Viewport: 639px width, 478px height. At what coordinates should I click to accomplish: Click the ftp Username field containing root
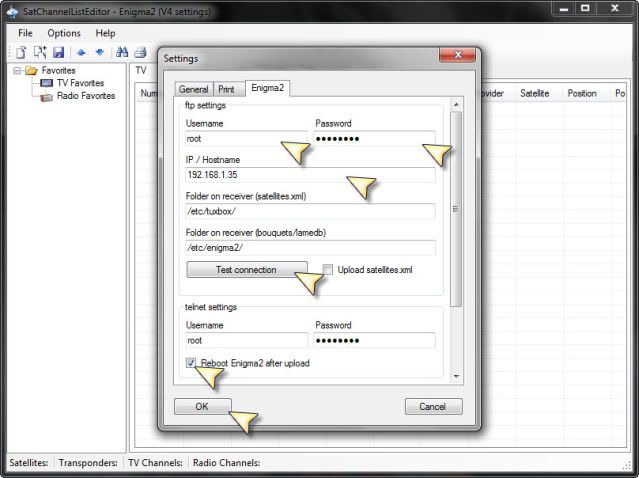click(246, 139)
